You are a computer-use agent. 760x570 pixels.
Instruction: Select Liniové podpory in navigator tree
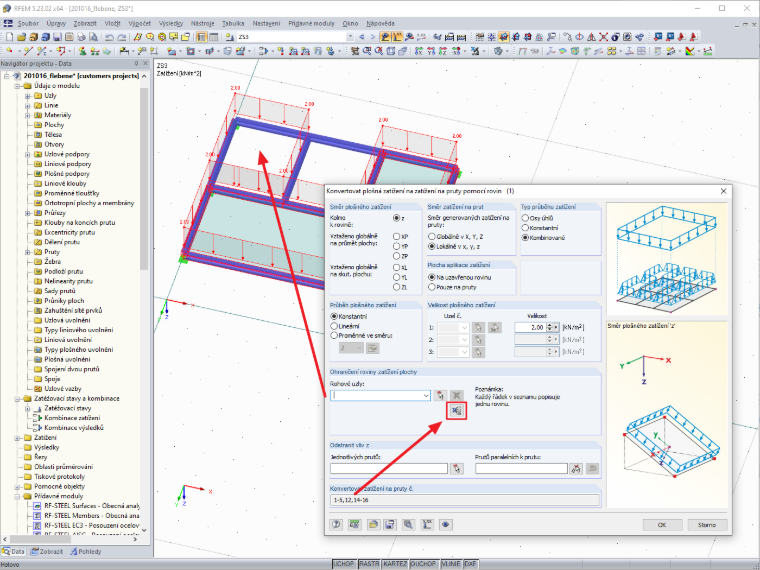[x=67, y=164]
